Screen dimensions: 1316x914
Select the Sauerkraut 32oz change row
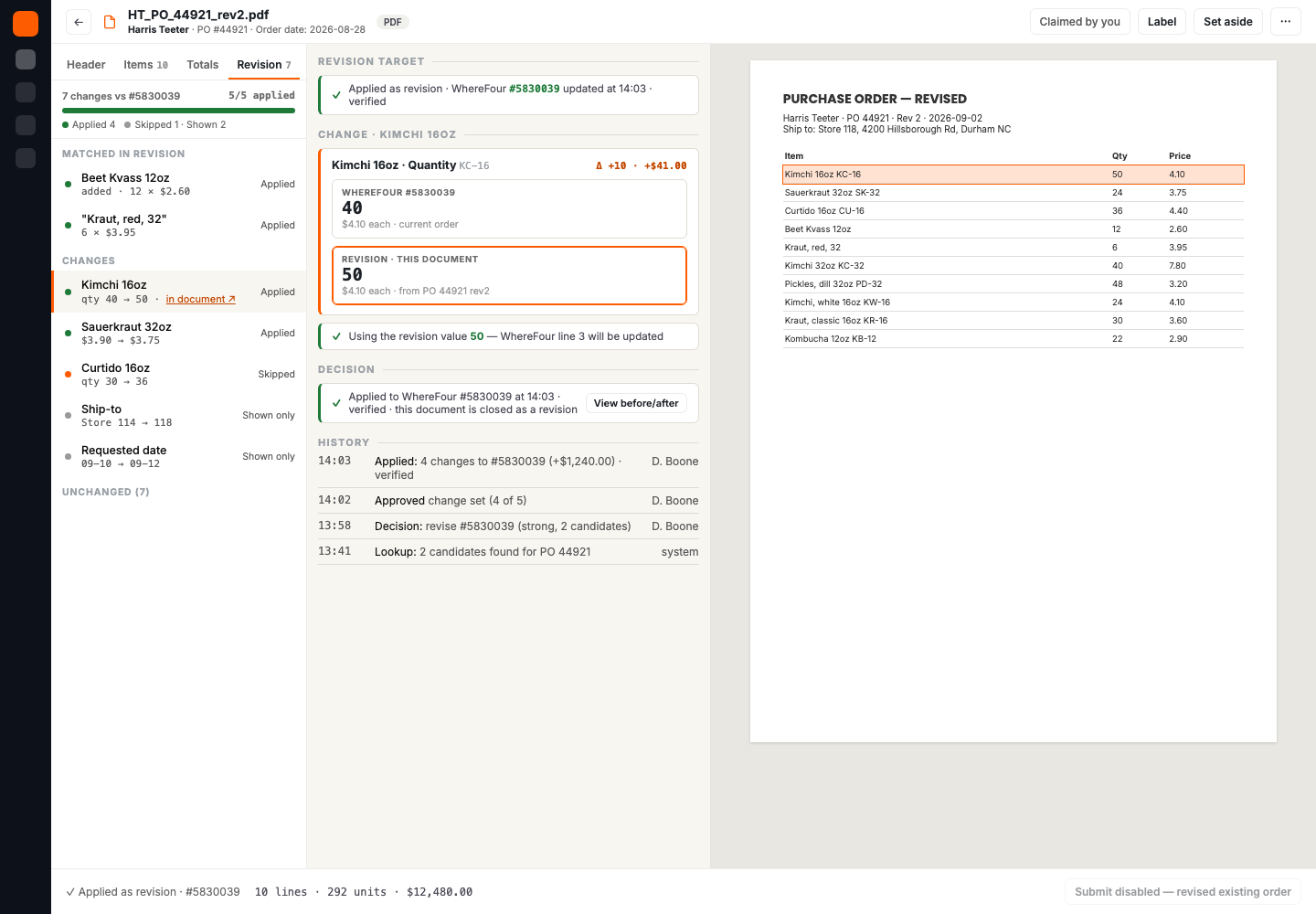[179, 334]
